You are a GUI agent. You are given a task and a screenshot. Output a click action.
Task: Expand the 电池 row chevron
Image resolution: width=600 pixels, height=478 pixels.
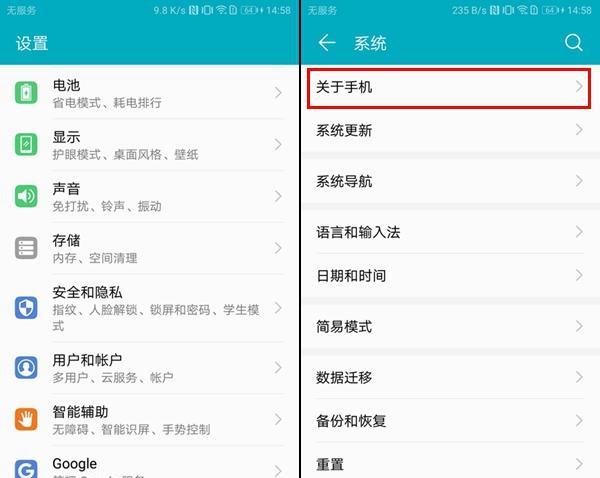278,93
